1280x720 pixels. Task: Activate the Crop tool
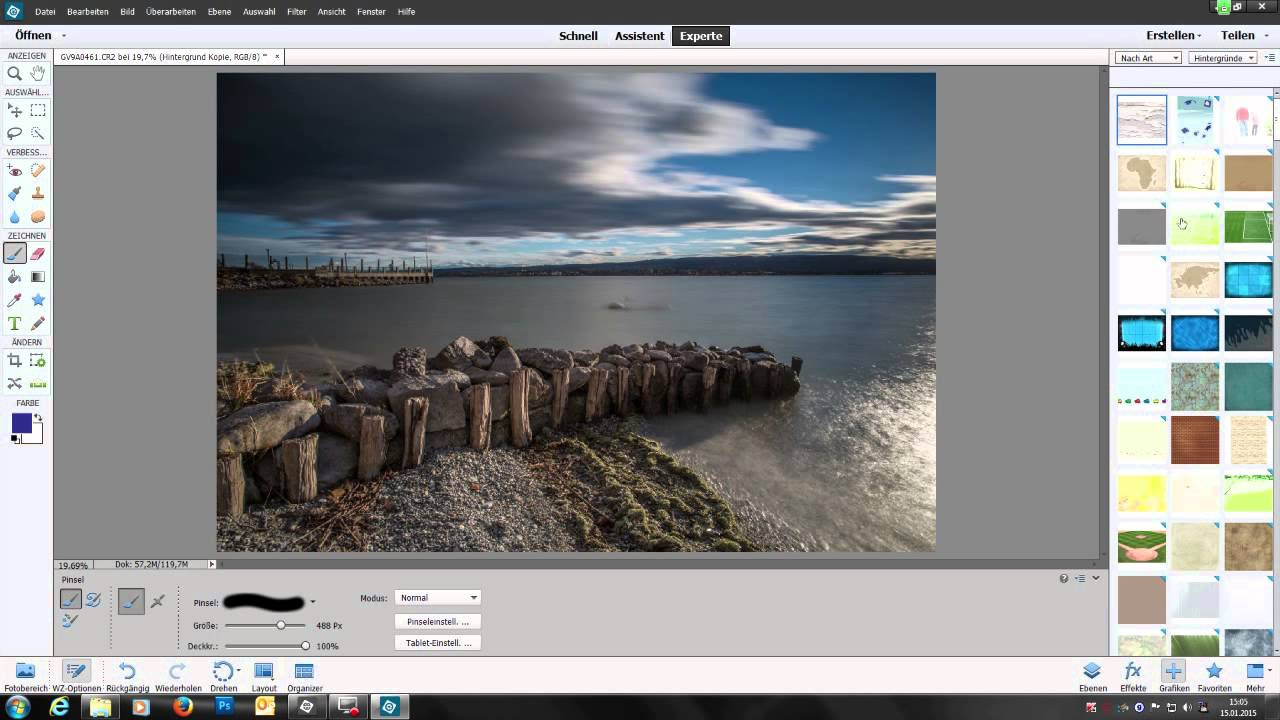pyautogui.click(x=15, y=361)
